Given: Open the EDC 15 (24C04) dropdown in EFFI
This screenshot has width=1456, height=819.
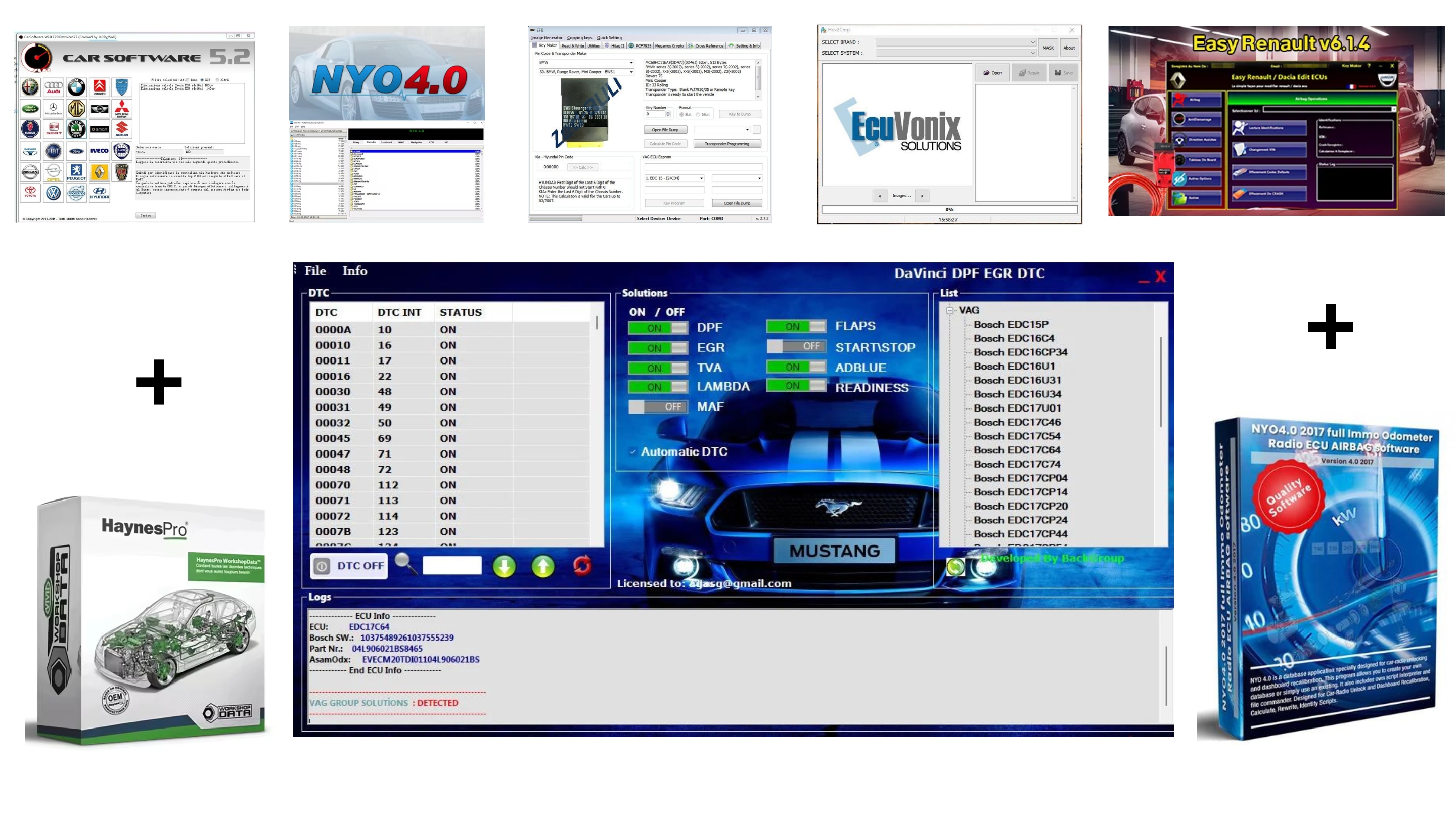Looking at the screenshot, I should (674, 178).
